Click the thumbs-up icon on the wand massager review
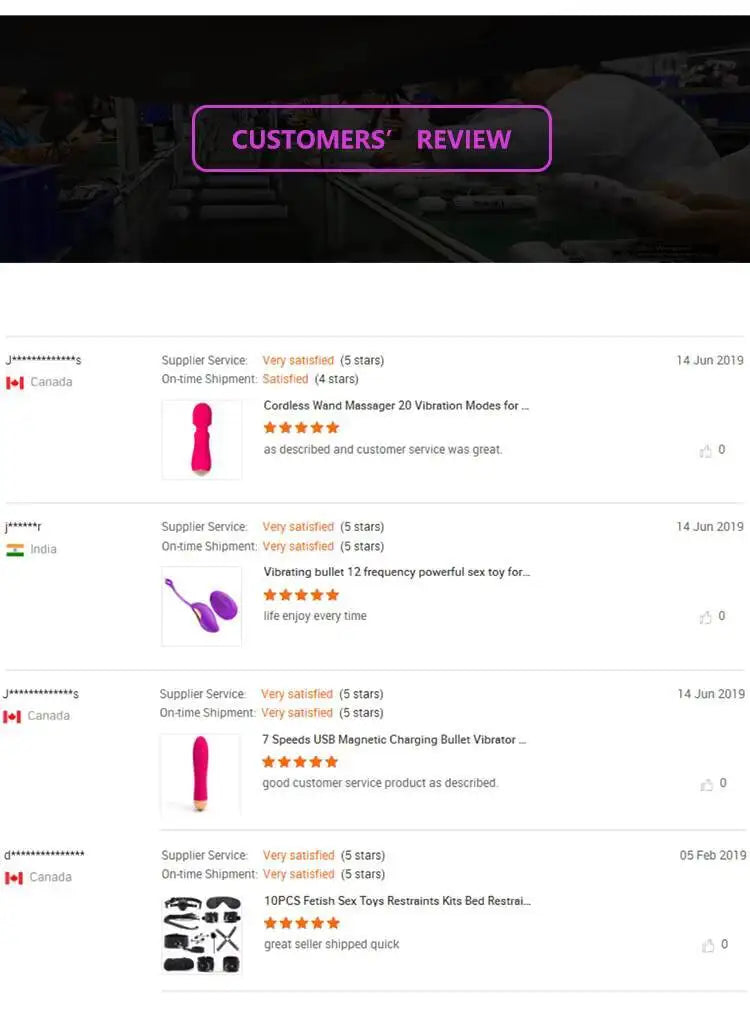The width and height of the screenshot is (750, 1016). pos(708,450)
